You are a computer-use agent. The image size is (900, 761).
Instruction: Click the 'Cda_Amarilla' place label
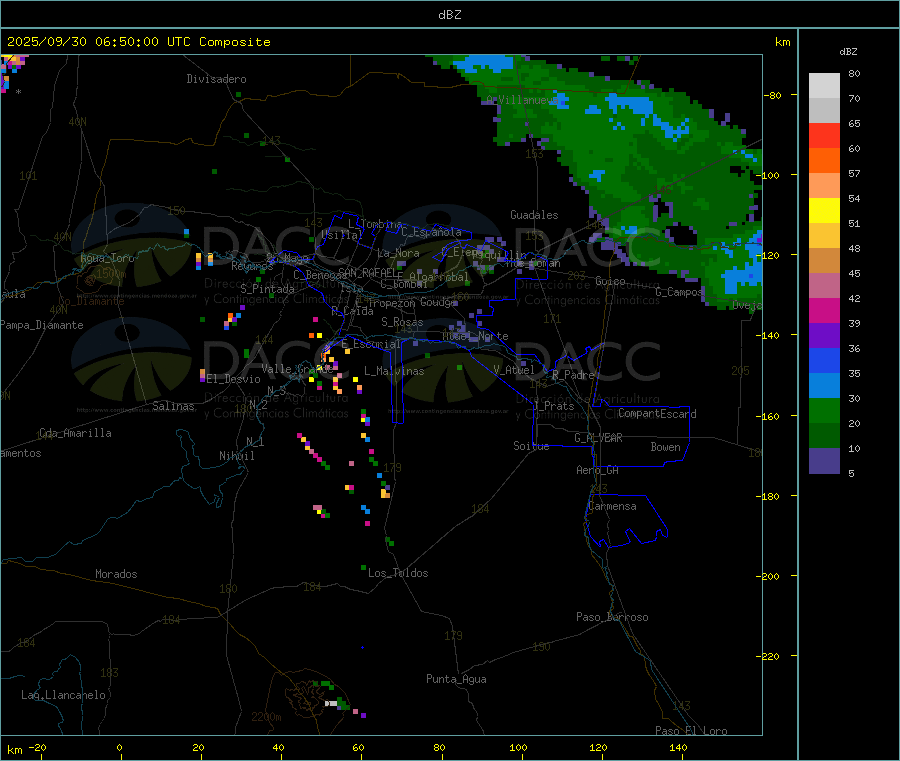click(x=75, y=433)
